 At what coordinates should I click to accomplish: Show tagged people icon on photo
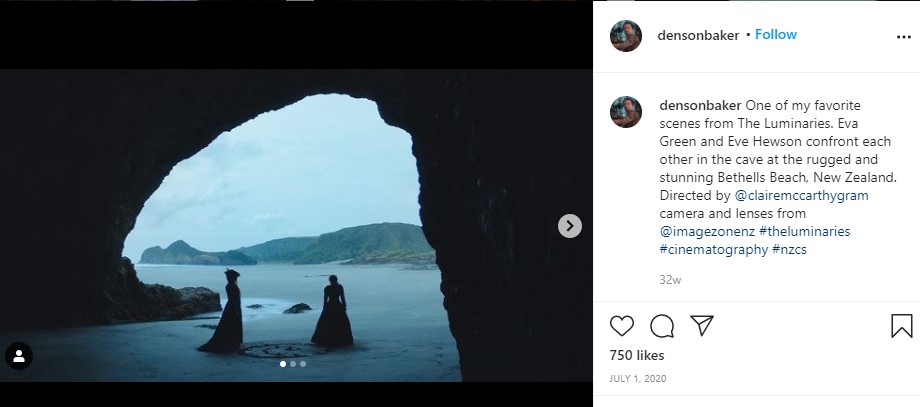(x=20, y=356)
